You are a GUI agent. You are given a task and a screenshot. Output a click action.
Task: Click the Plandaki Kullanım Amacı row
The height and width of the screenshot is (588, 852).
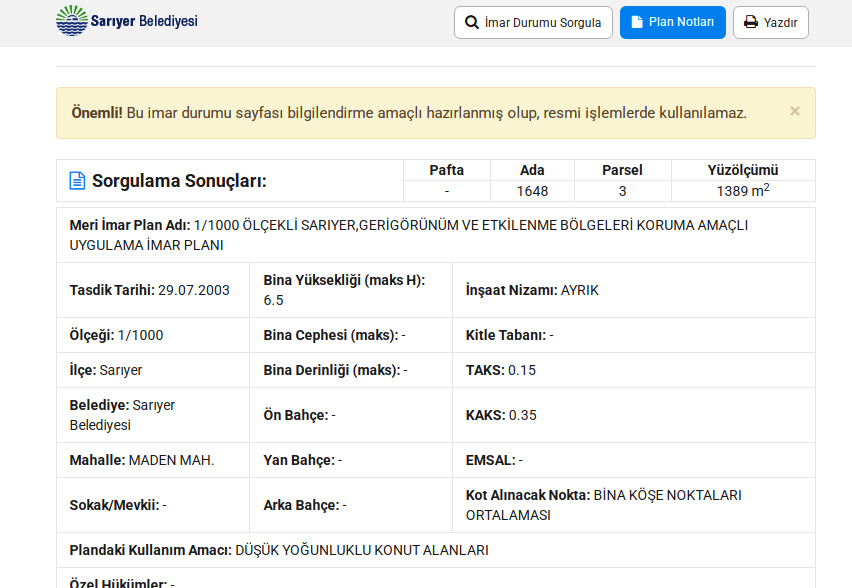coord(436,551)
